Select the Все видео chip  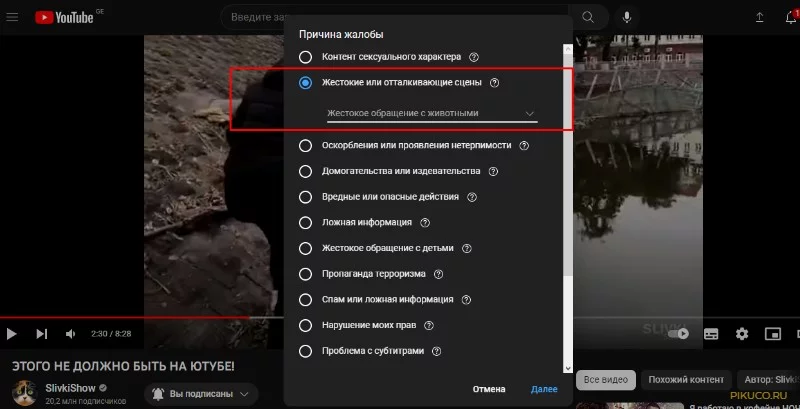[x=606, y=380]
